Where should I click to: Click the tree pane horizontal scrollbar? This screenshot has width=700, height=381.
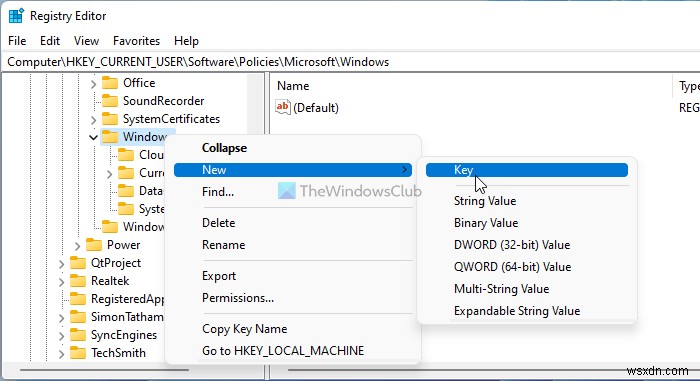coord(104,370)
